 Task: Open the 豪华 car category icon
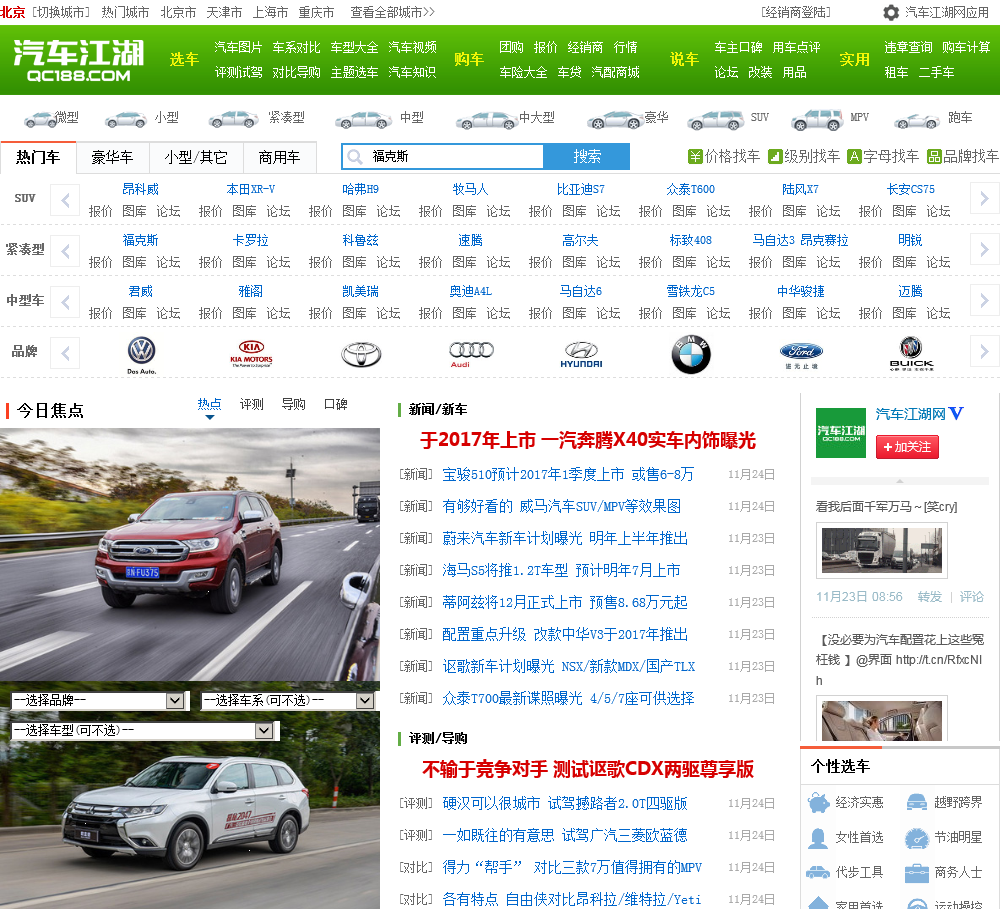615,119
